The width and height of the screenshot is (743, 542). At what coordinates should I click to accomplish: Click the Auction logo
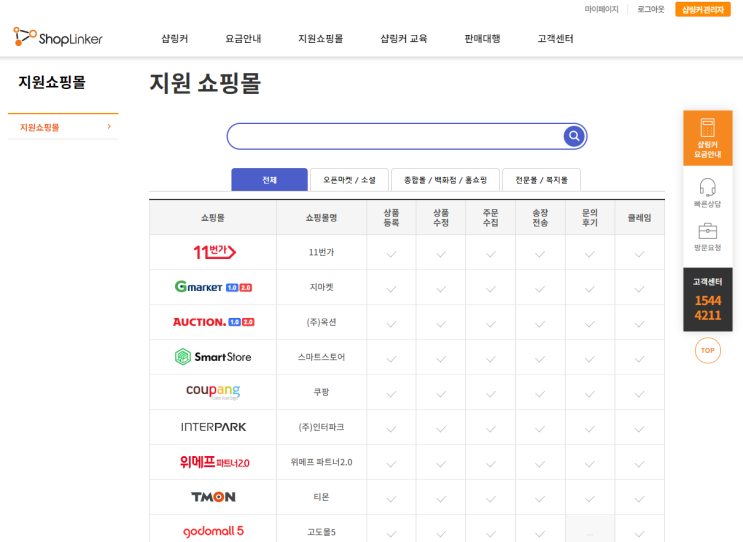[x=213, y=322]
